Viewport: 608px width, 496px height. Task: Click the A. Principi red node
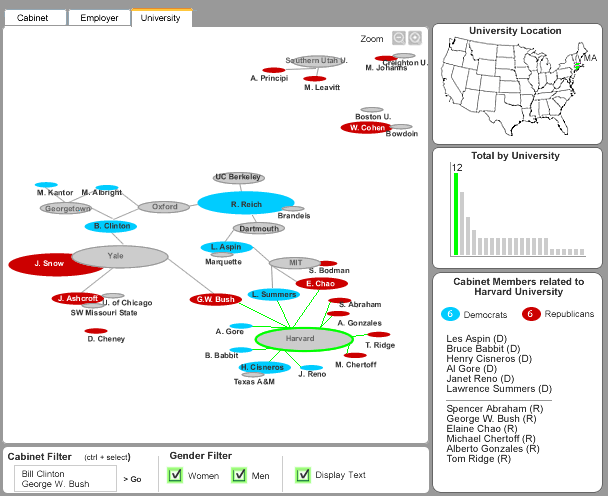pos(273,70)
